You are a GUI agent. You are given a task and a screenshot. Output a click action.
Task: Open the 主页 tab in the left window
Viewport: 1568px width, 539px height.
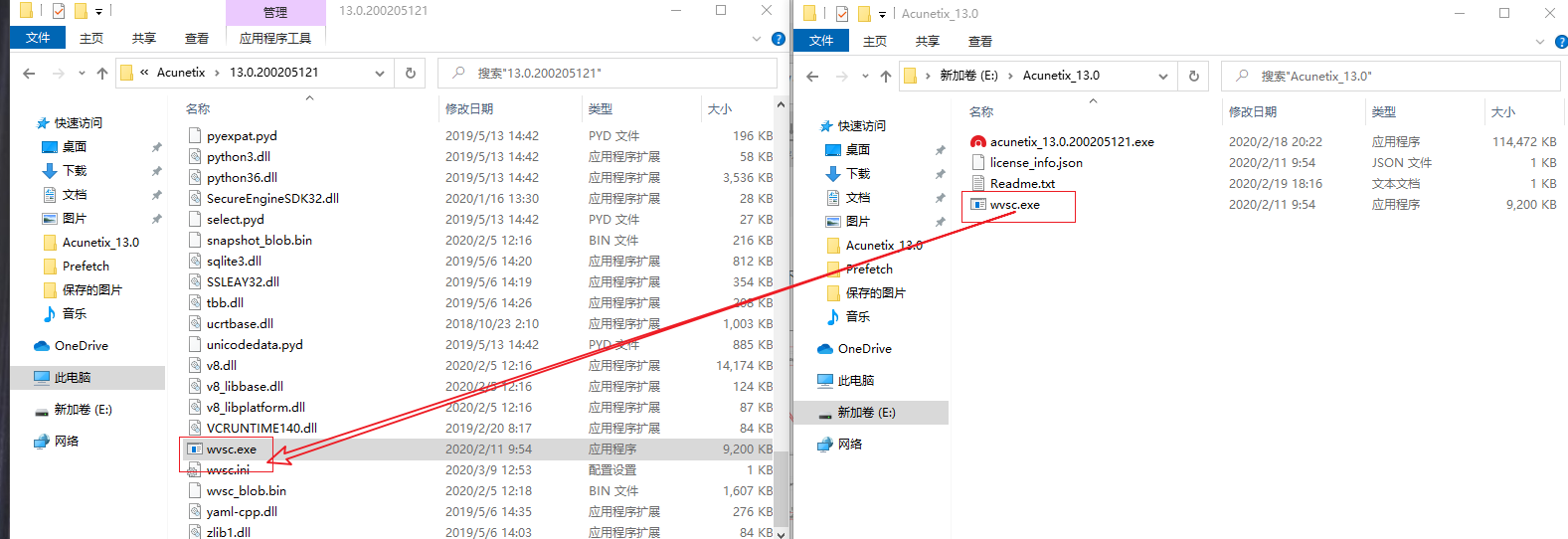(91, 38)
